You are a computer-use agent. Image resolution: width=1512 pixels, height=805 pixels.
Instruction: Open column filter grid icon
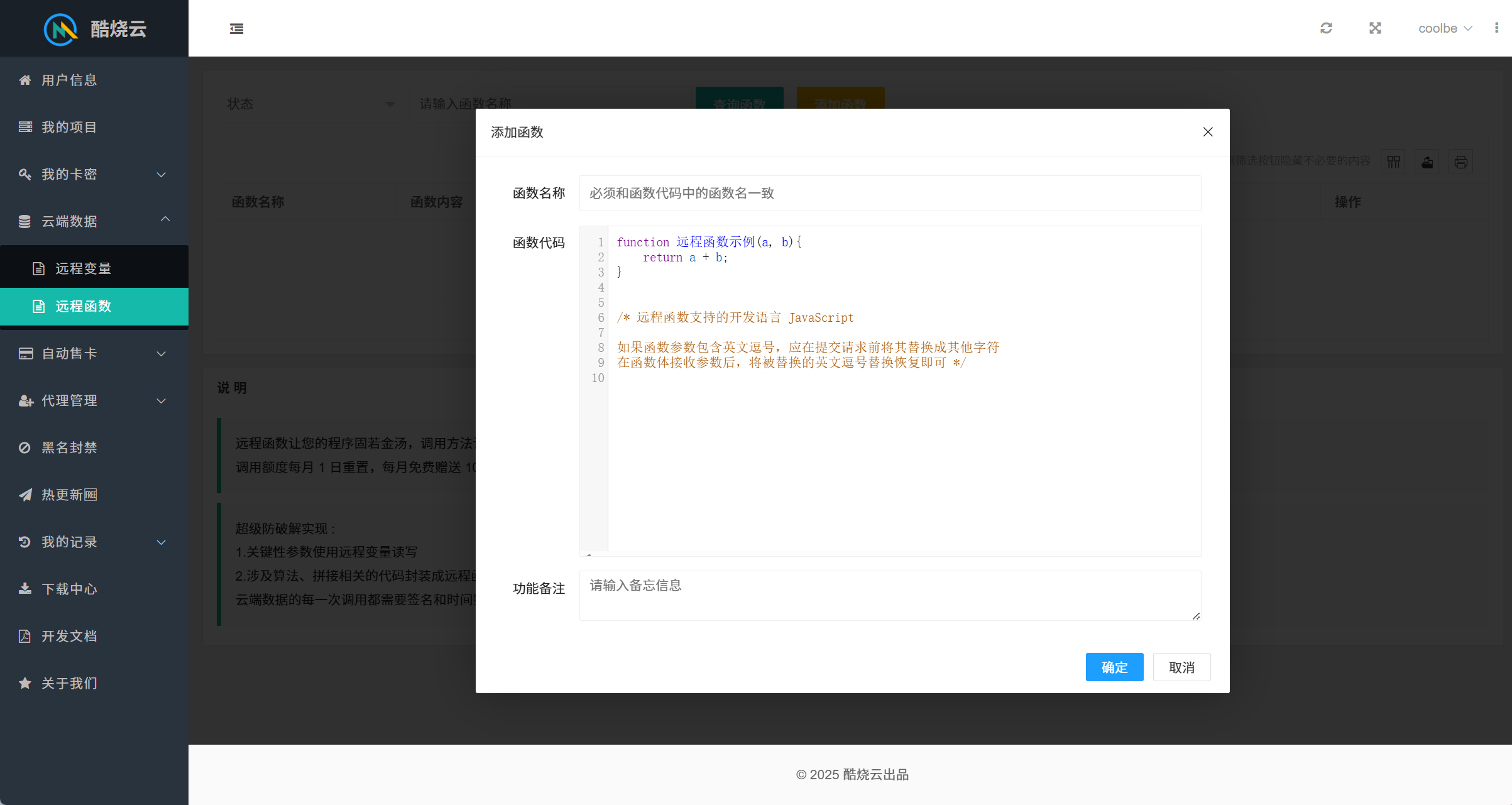1393,162
